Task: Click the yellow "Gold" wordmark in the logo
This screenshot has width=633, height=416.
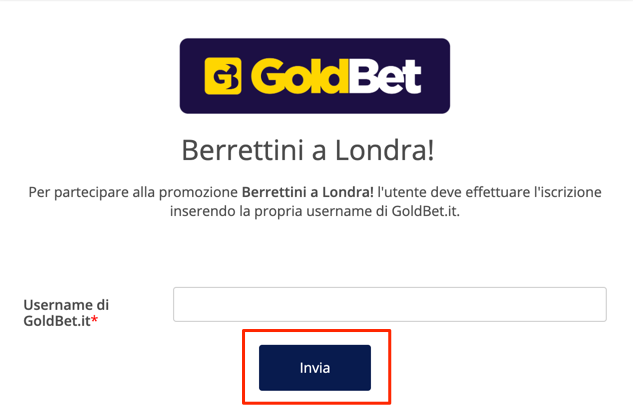Action: pos(300,76)
